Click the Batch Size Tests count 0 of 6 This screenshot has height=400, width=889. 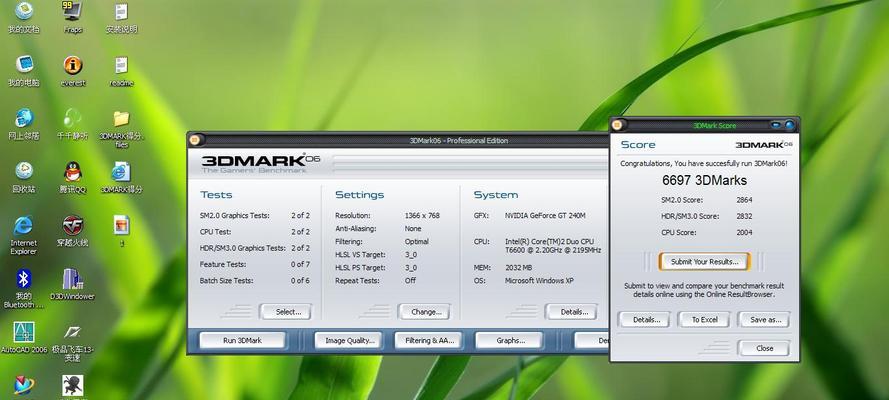click(x=300, y=280)
